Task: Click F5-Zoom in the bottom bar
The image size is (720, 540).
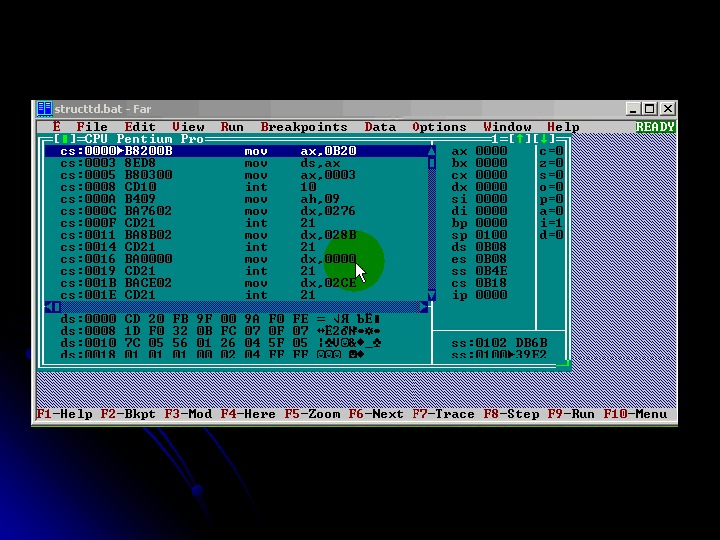Action: (x=312, y=414)
